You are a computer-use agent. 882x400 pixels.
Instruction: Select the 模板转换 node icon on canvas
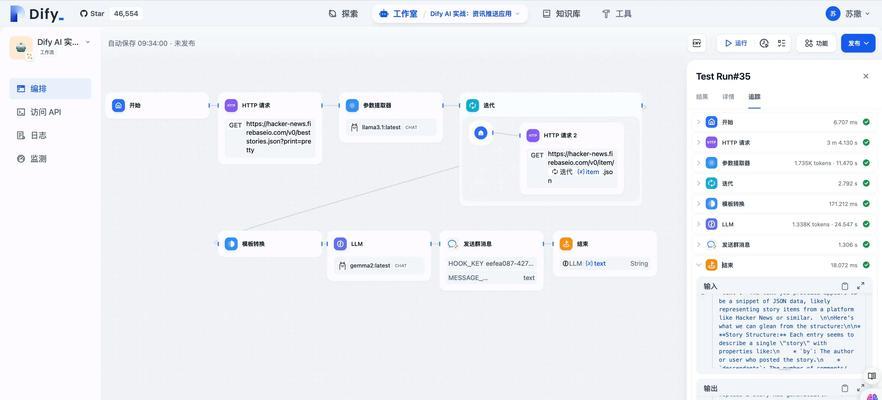(231, 244)
